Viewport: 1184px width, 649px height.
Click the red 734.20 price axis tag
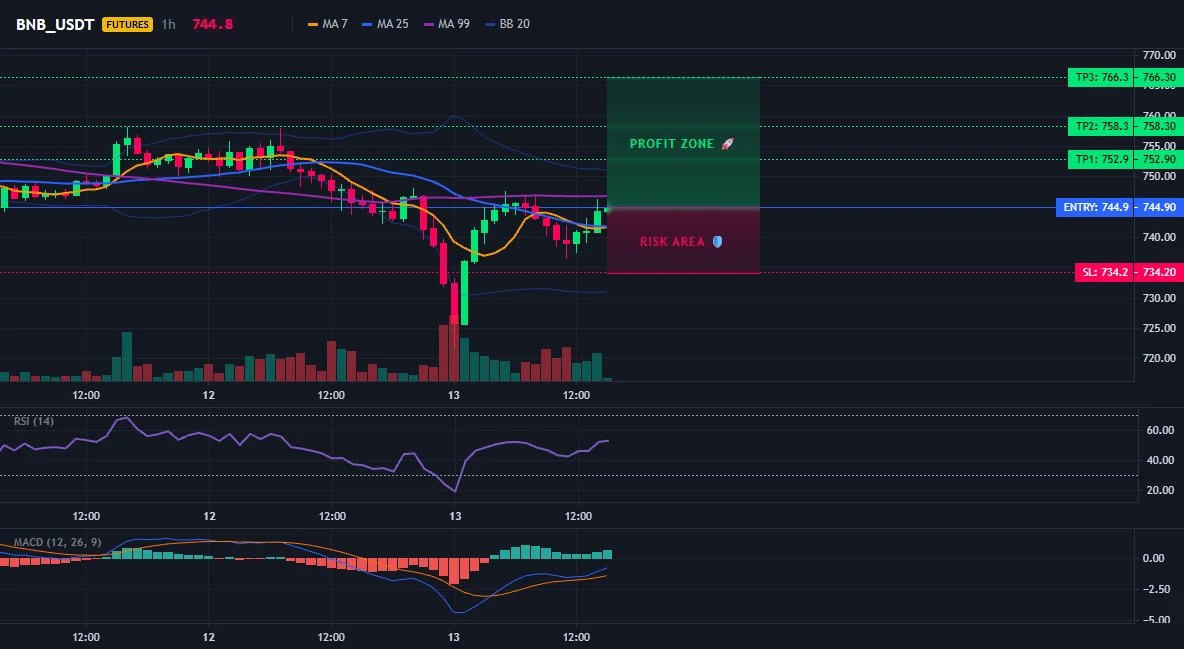tap(1158, 272)
